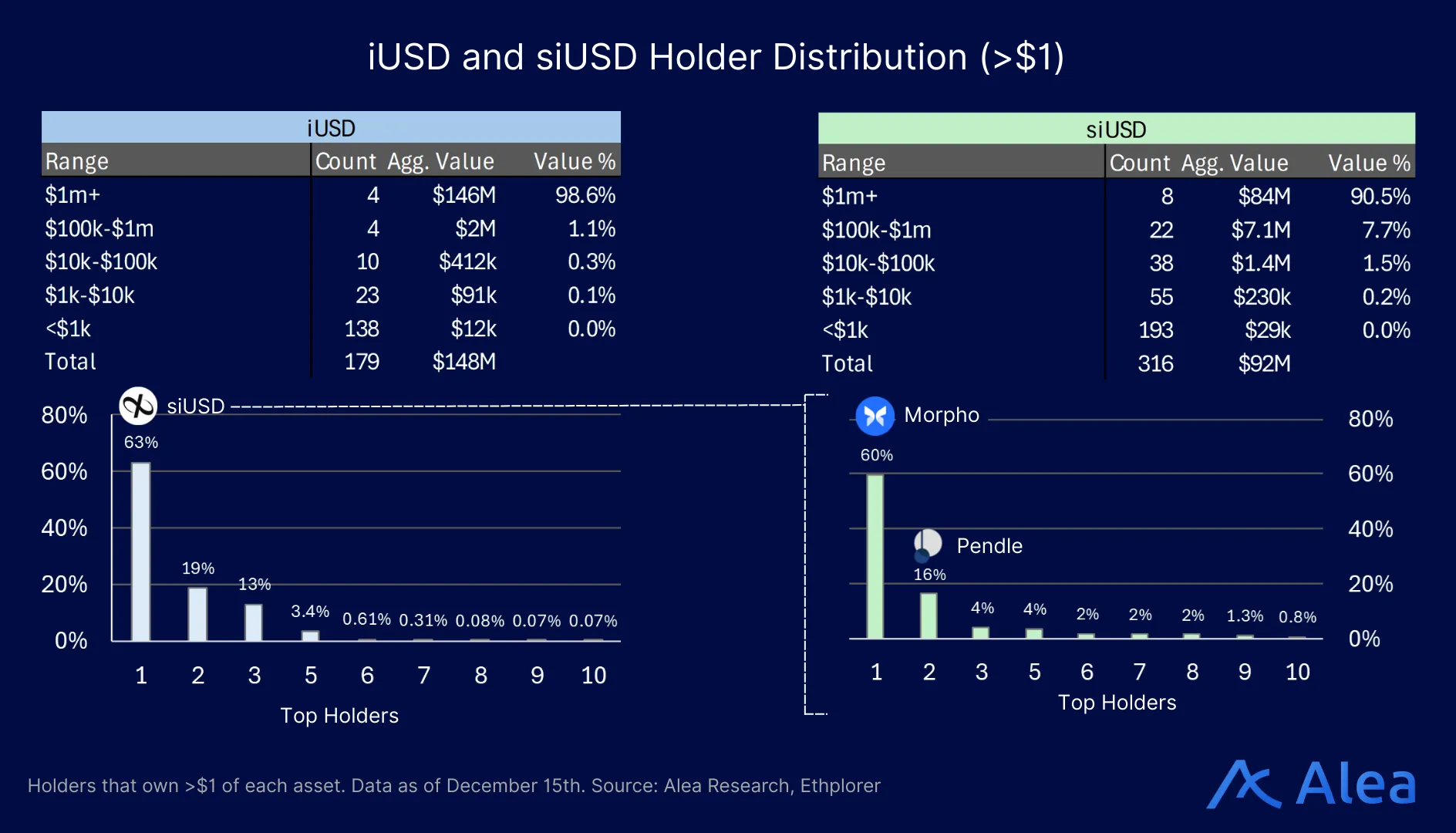Click the 60% Morpho holder bar
The height and width of the screenshot is (833, 1456).
point(875,555)
